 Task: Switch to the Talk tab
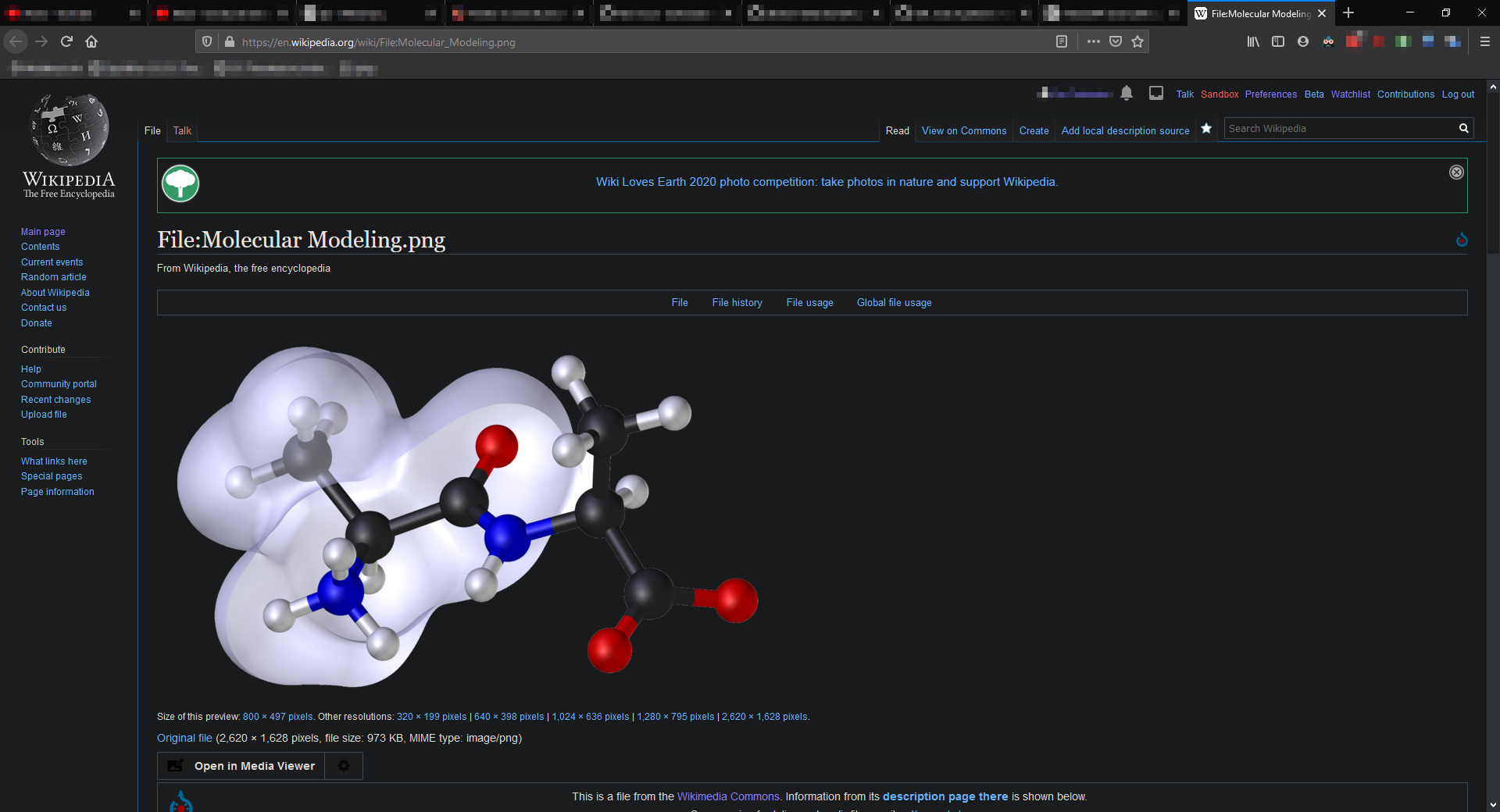(181, 130)
